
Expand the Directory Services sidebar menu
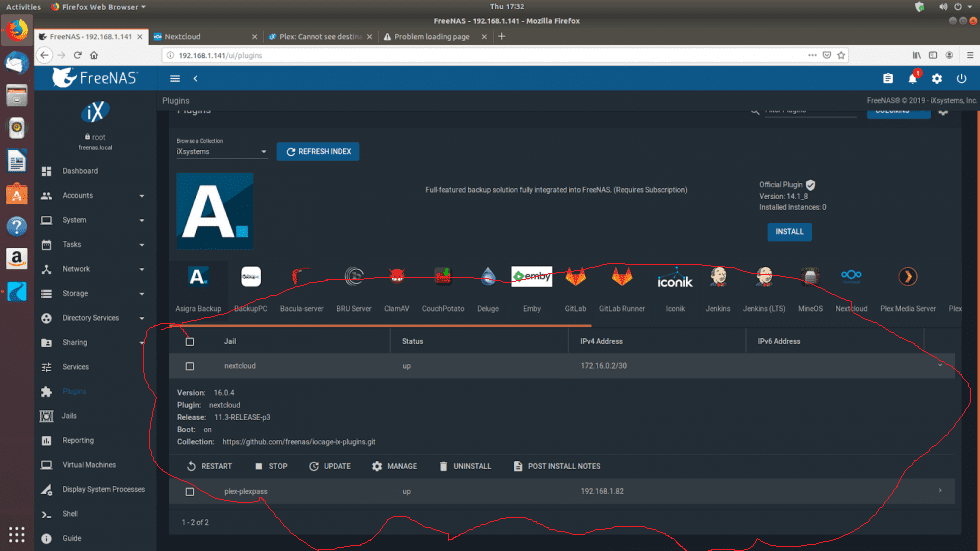point(94,318)
